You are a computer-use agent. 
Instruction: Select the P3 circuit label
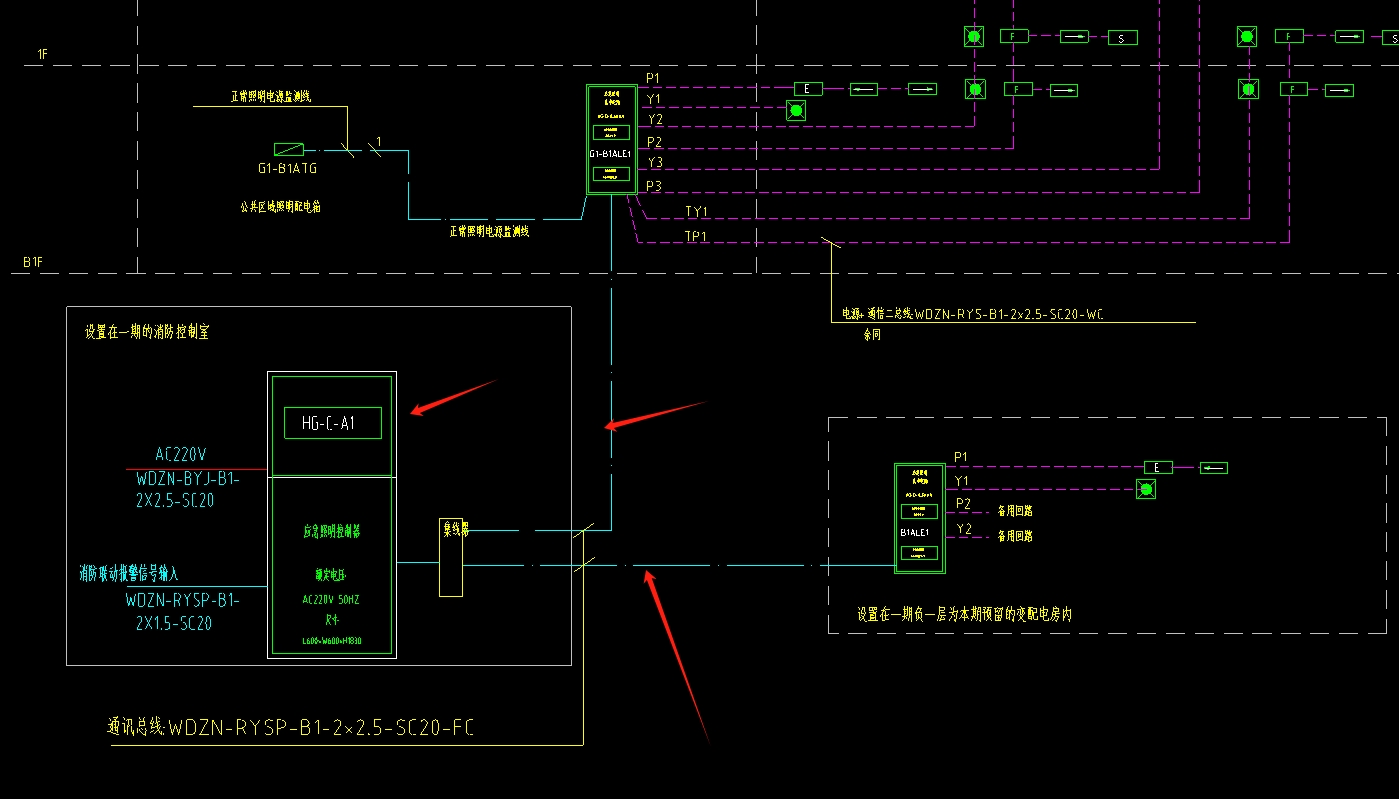[x=653, y=186]
